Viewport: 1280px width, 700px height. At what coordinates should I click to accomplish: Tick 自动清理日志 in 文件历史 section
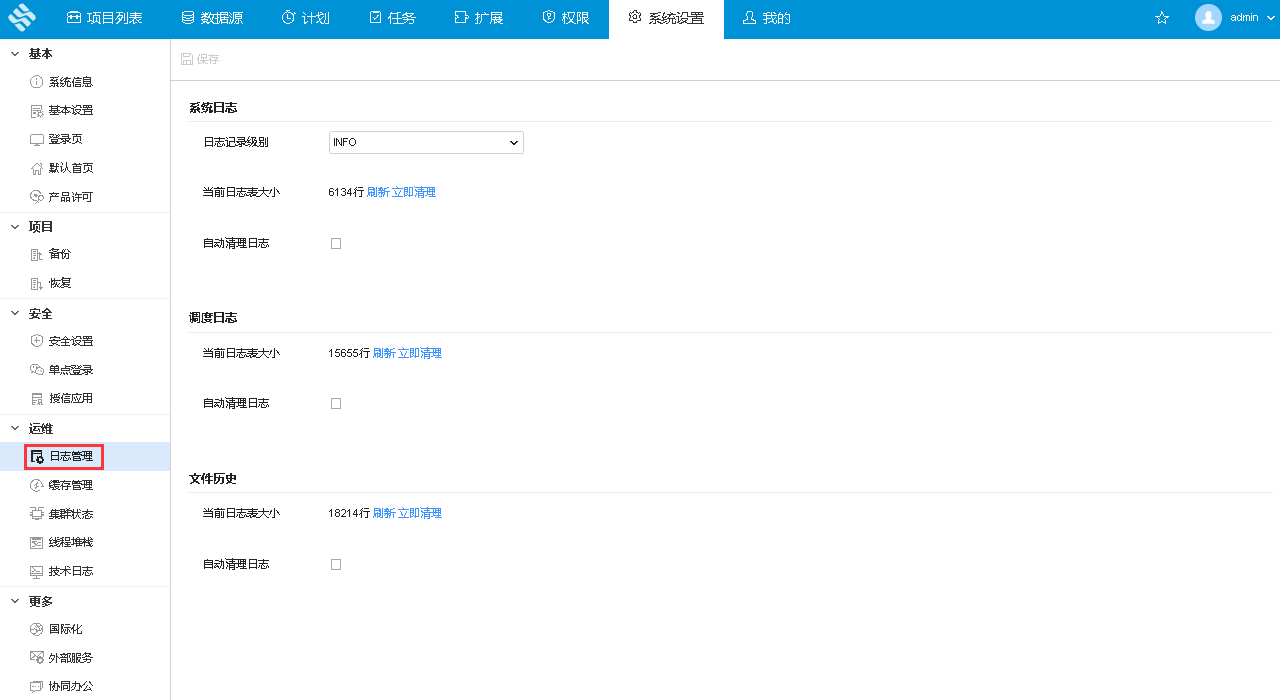coord(336,564)
